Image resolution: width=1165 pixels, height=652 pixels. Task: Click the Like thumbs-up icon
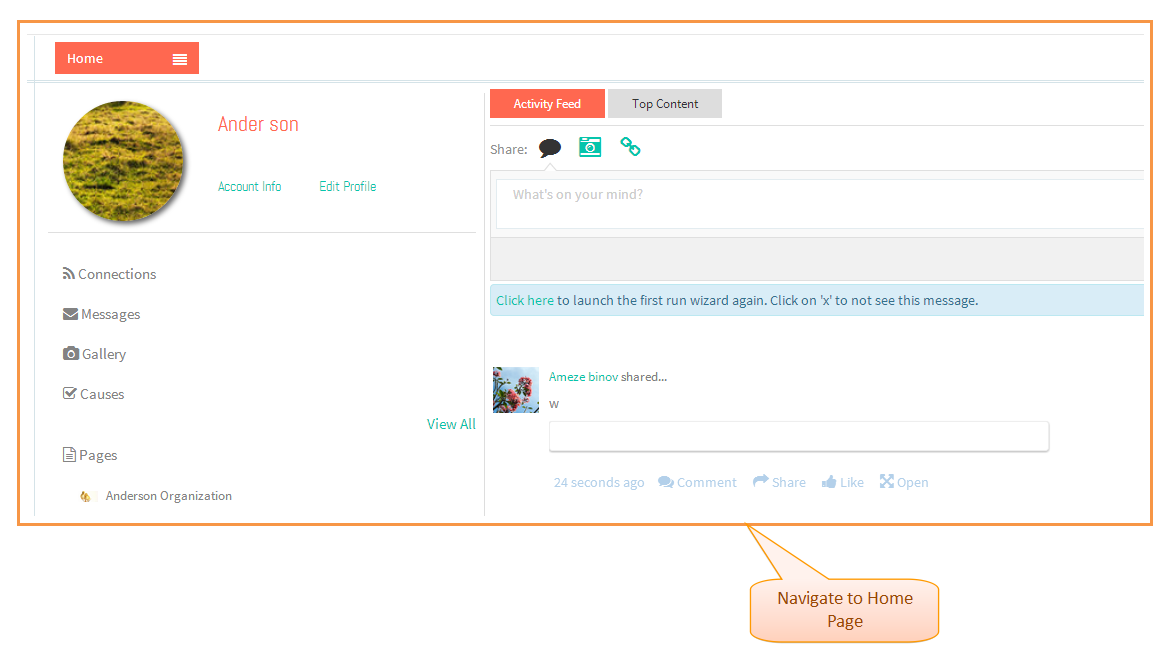(x=829, y=482)
